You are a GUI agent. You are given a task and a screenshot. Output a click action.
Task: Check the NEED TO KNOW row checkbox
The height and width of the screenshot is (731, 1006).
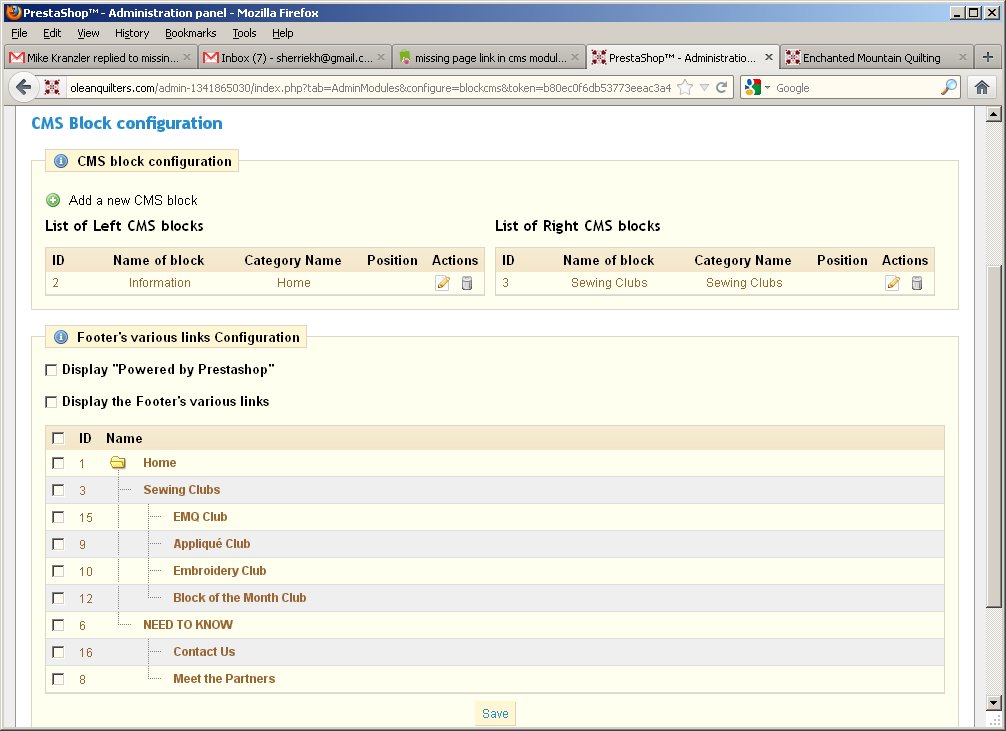point(58,624)
